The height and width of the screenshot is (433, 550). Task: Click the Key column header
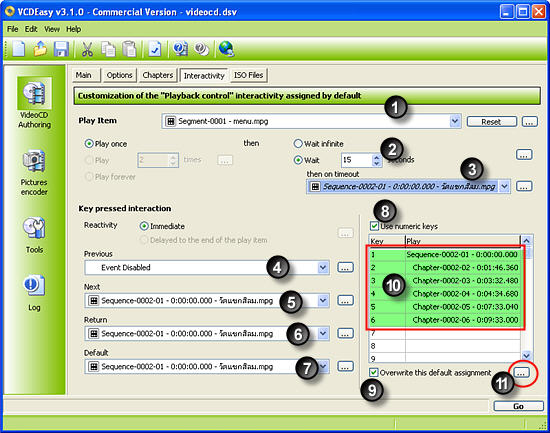click(x=387, y=241)
